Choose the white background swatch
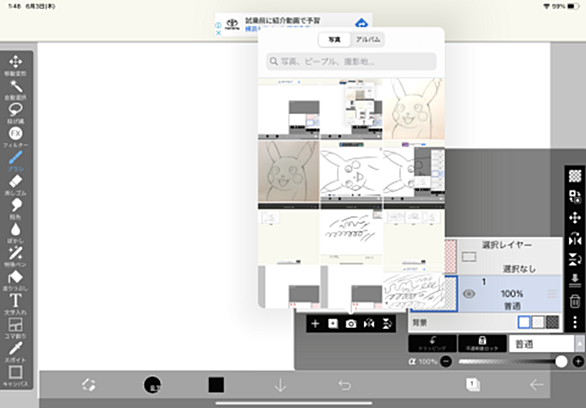This screenshot has height=408, width=586. pos(524,322)
